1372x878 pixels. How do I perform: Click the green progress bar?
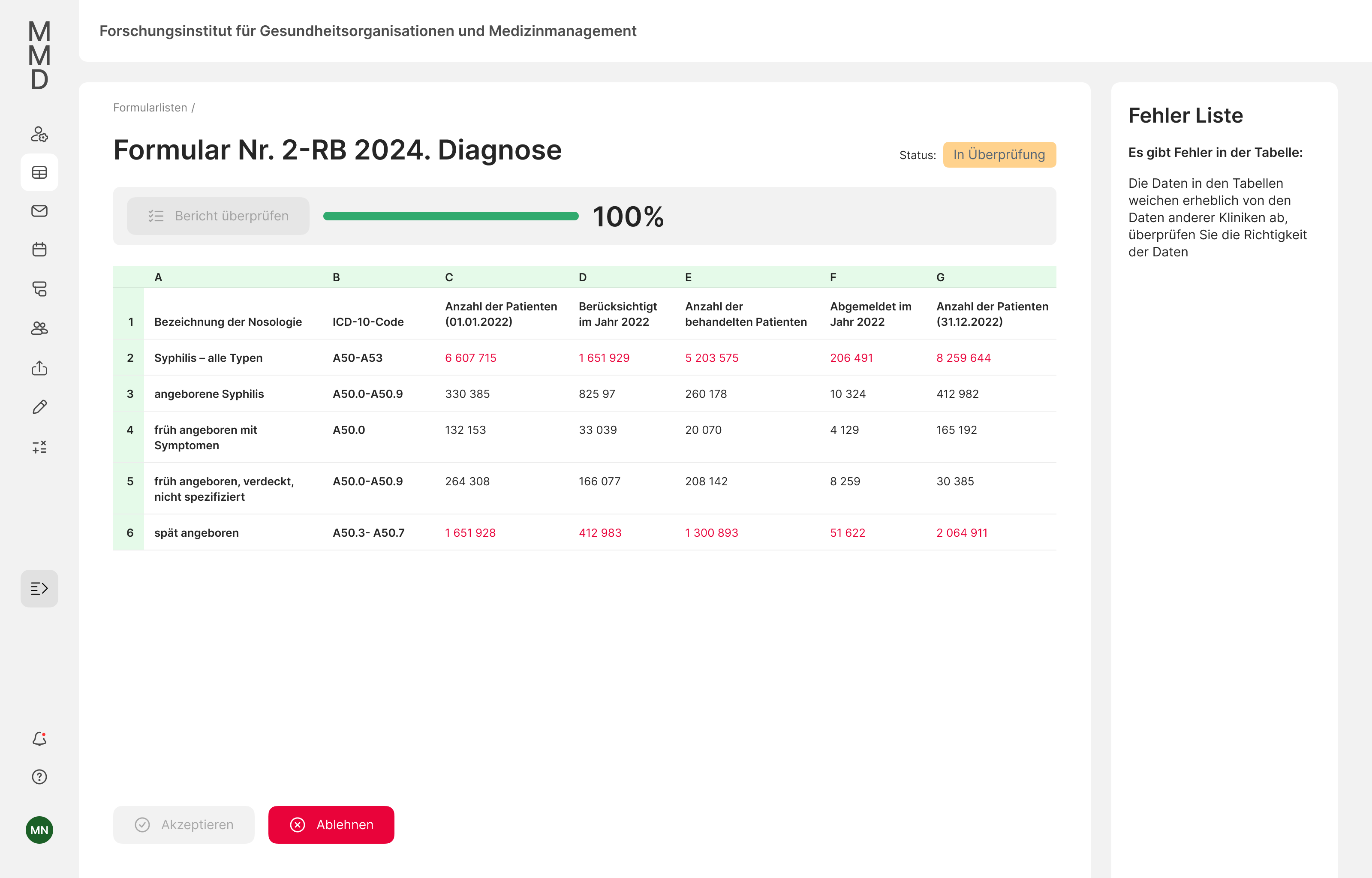pos(450,216)
